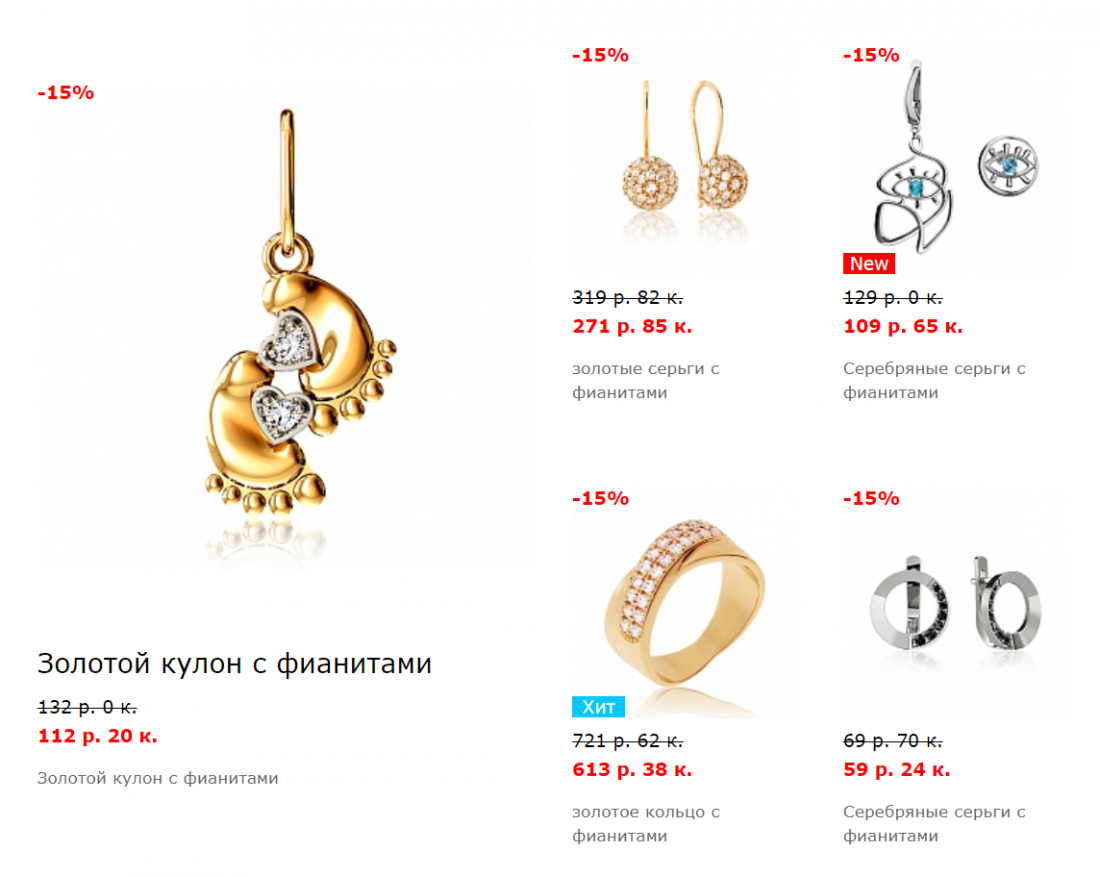Click the 112 р. 20 к. price
Image resolution: width=1100 pixels, height=877 pixels.
98,736
